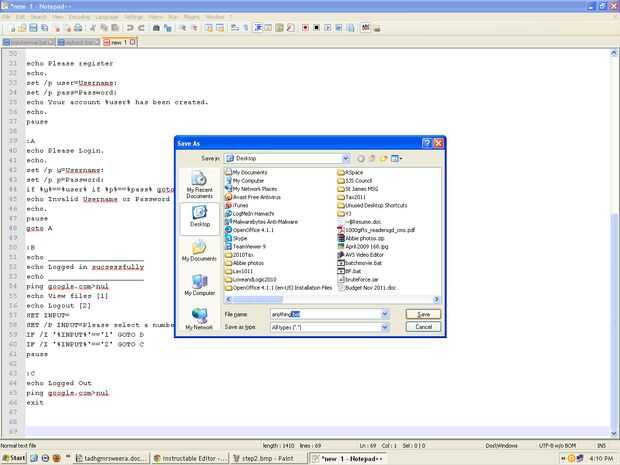
Task: Select the SJS Council folder
Action: pos(355,181)
